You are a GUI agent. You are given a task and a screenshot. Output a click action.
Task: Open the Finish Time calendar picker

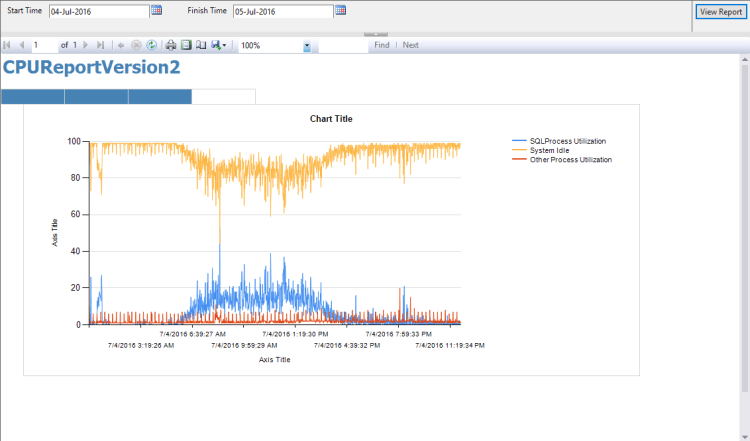click(341, 11)
